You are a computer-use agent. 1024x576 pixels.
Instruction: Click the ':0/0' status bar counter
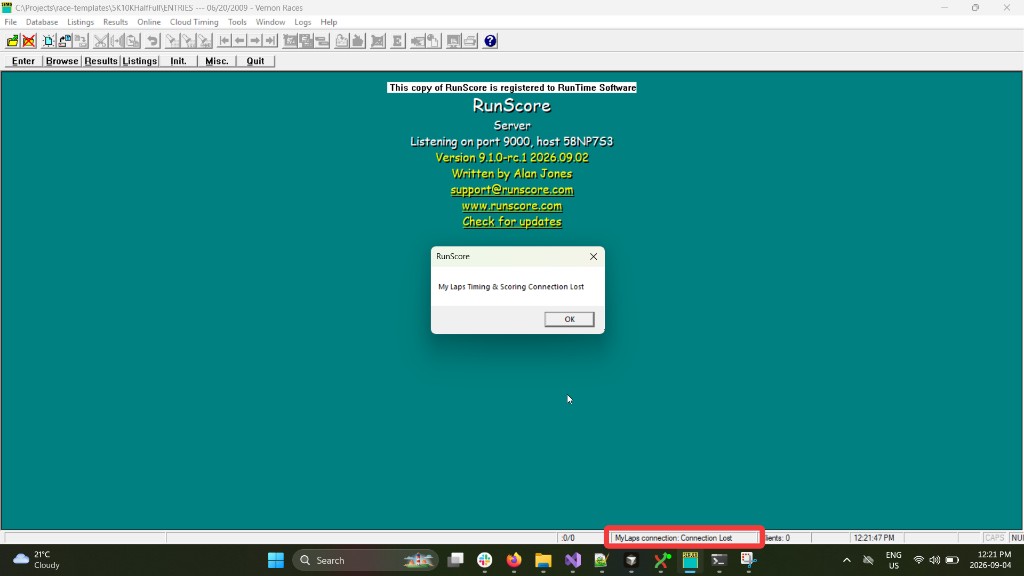tap(568, 538)
